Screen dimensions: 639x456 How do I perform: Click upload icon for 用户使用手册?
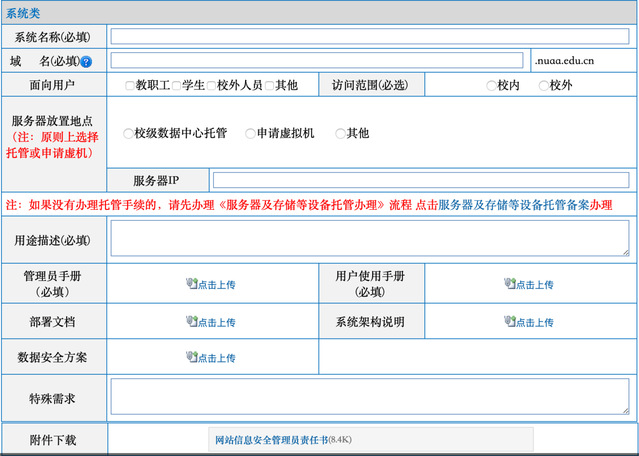(x=510, y=284)
